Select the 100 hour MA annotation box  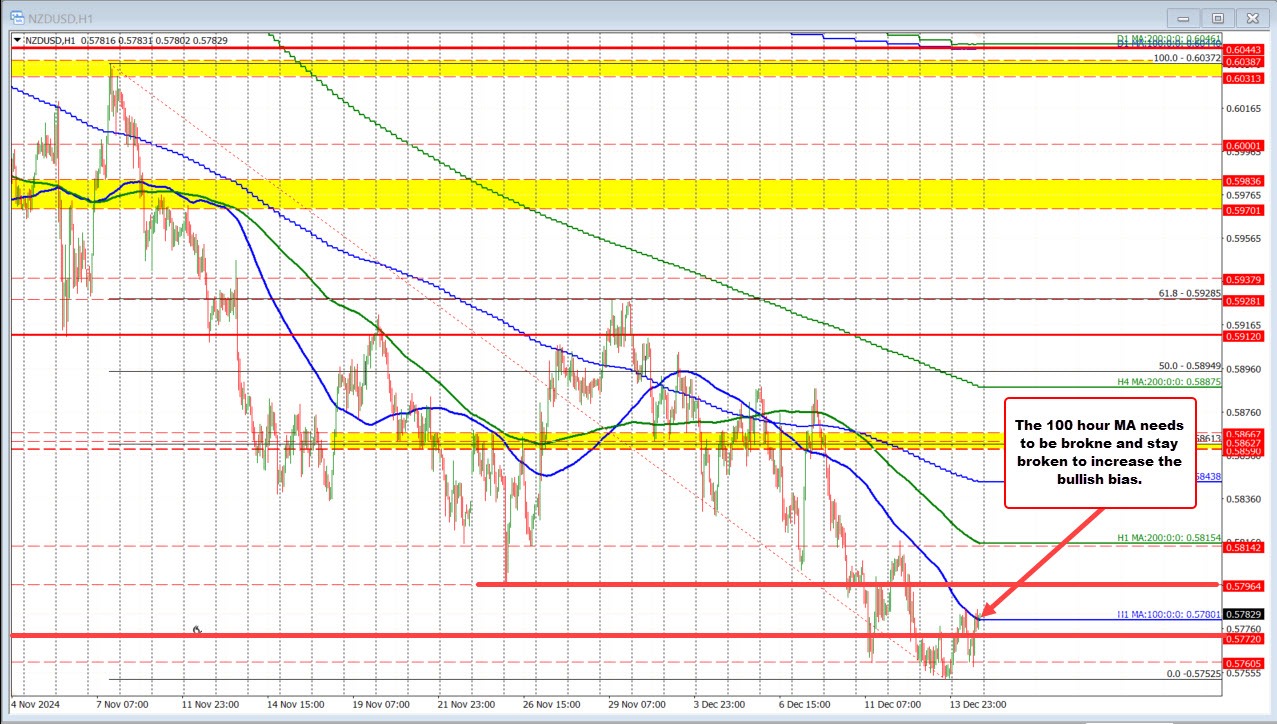[1099, 453]
